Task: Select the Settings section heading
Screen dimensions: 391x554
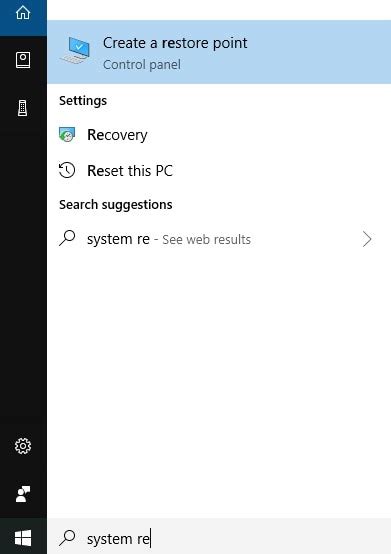Action: tap(83, 101)
